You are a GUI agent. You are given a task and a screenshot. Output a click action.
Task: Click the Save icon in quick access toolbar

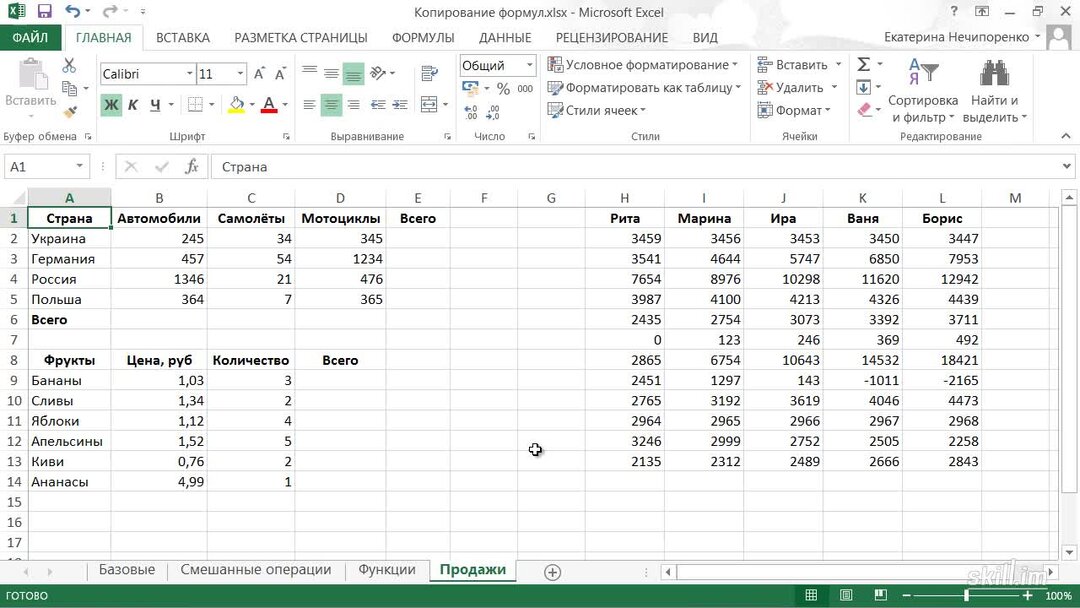tap(44, 11)
